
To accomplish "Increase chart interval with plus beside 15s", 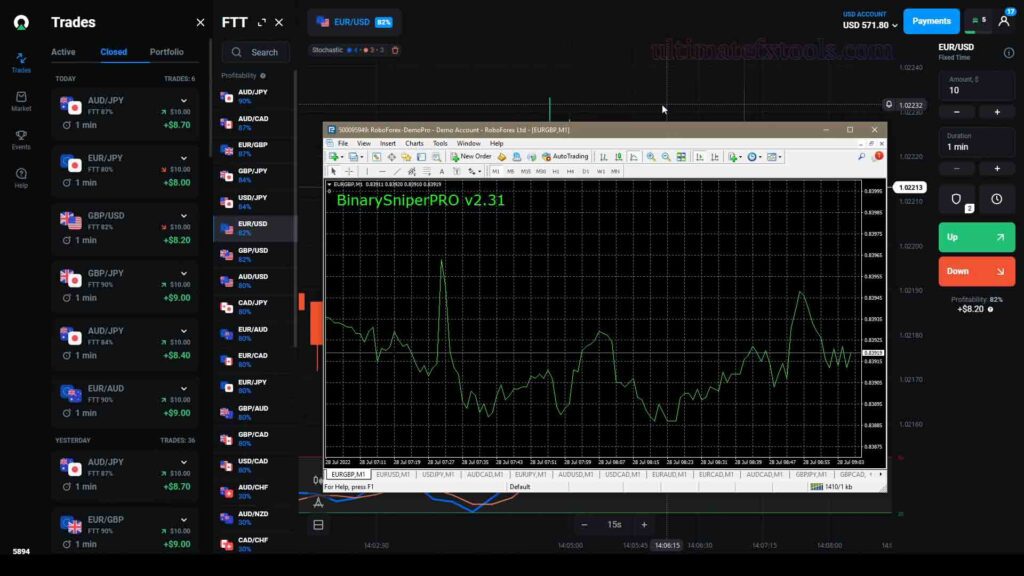I will (644, 524).
